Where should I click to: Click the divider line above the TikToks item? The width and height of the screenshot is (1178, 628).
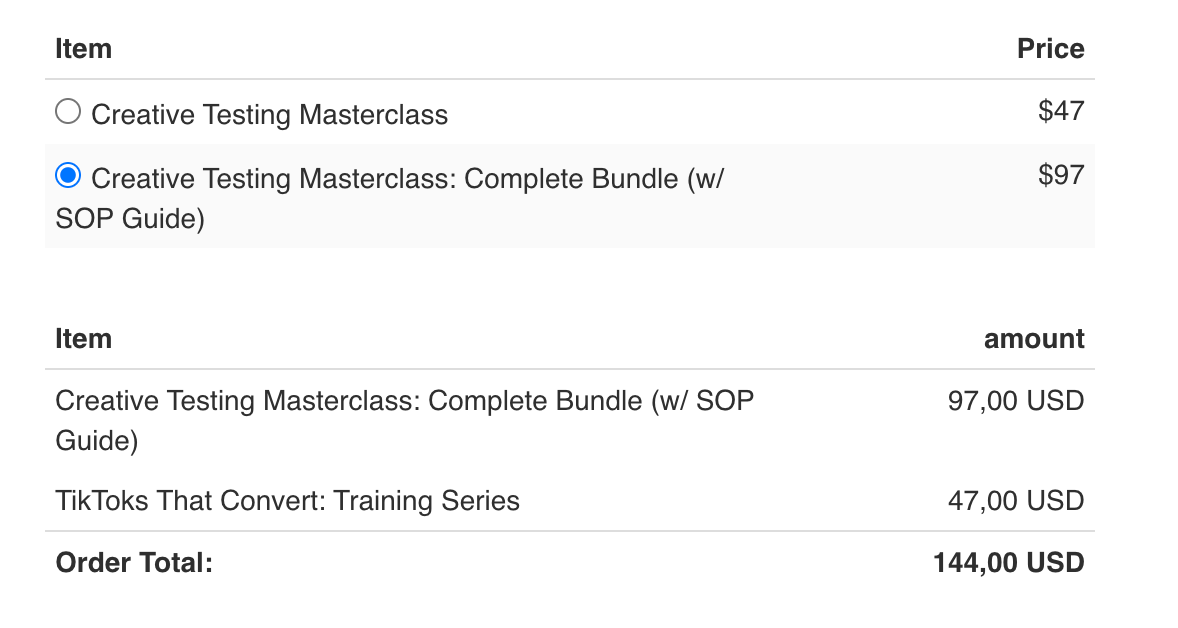tap(570, 470)
